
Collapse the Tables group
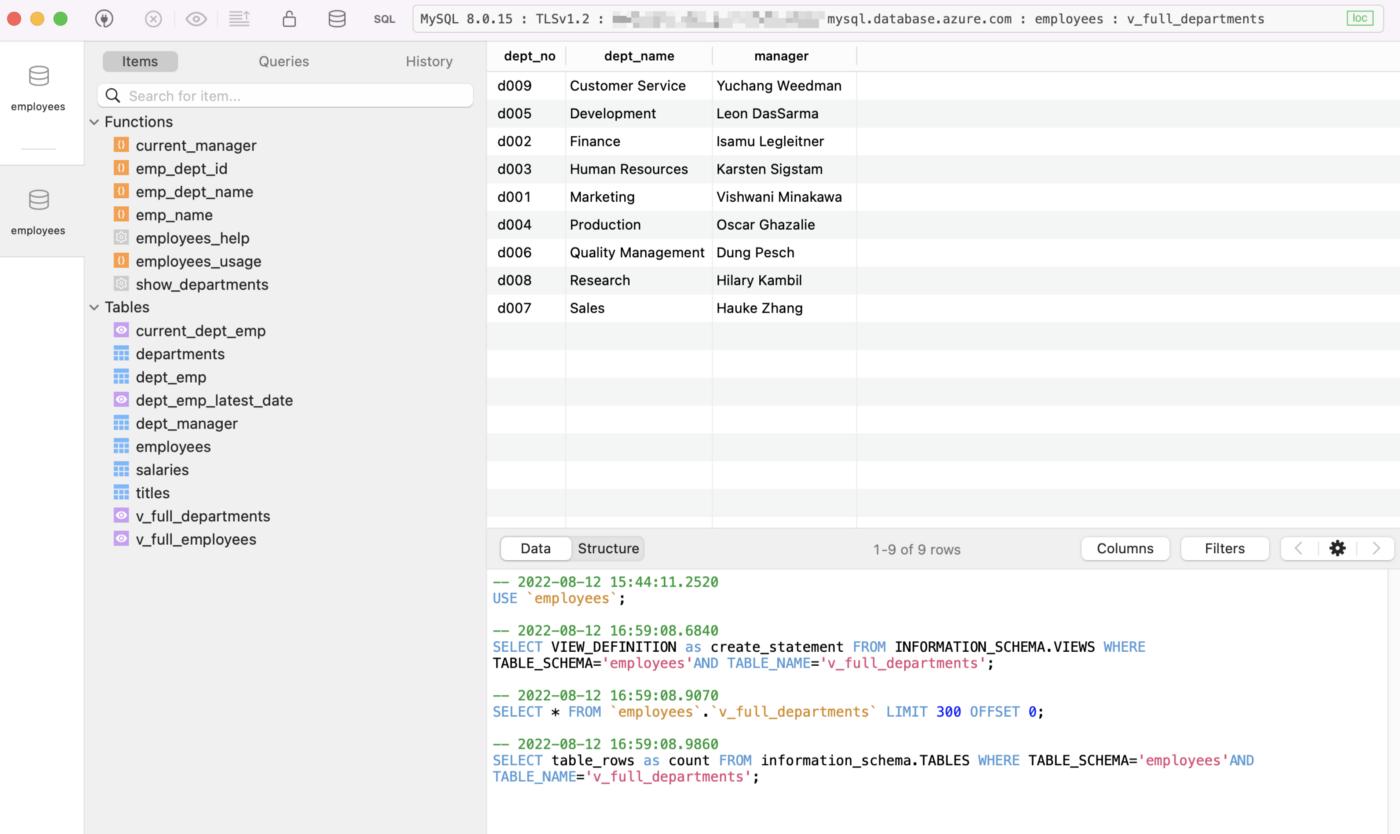tap(95, 308)
